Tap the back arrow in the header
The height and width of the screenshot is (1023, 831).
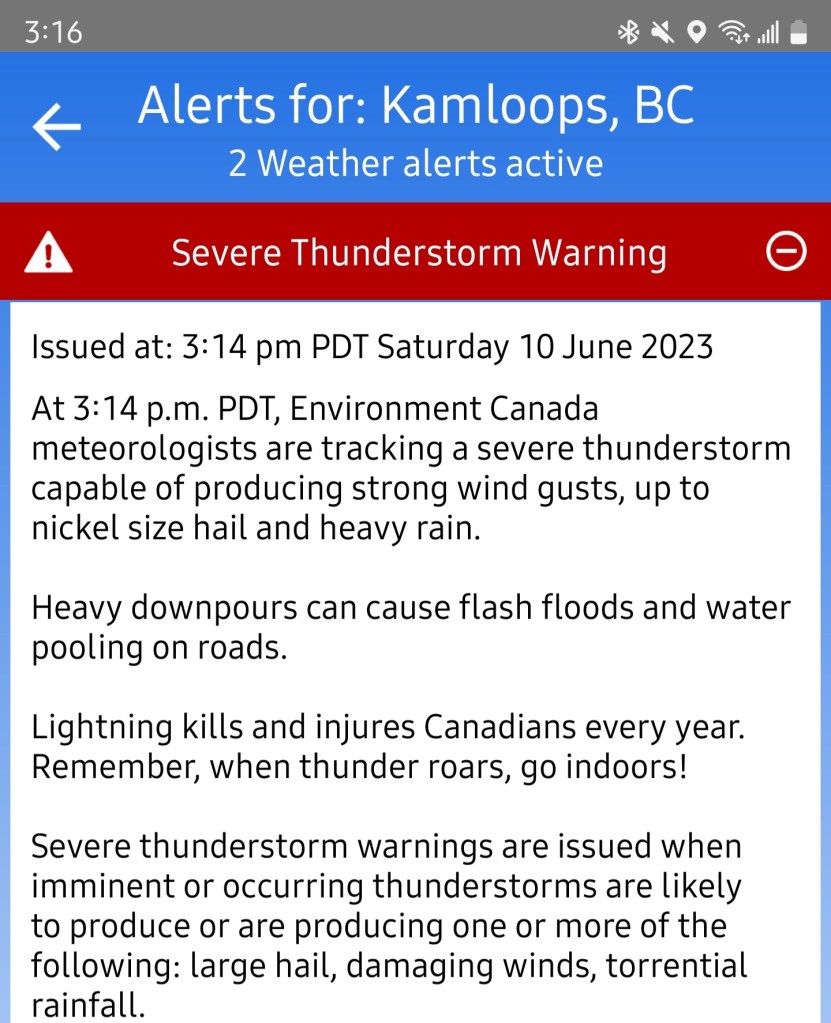(x=57, y=128)
